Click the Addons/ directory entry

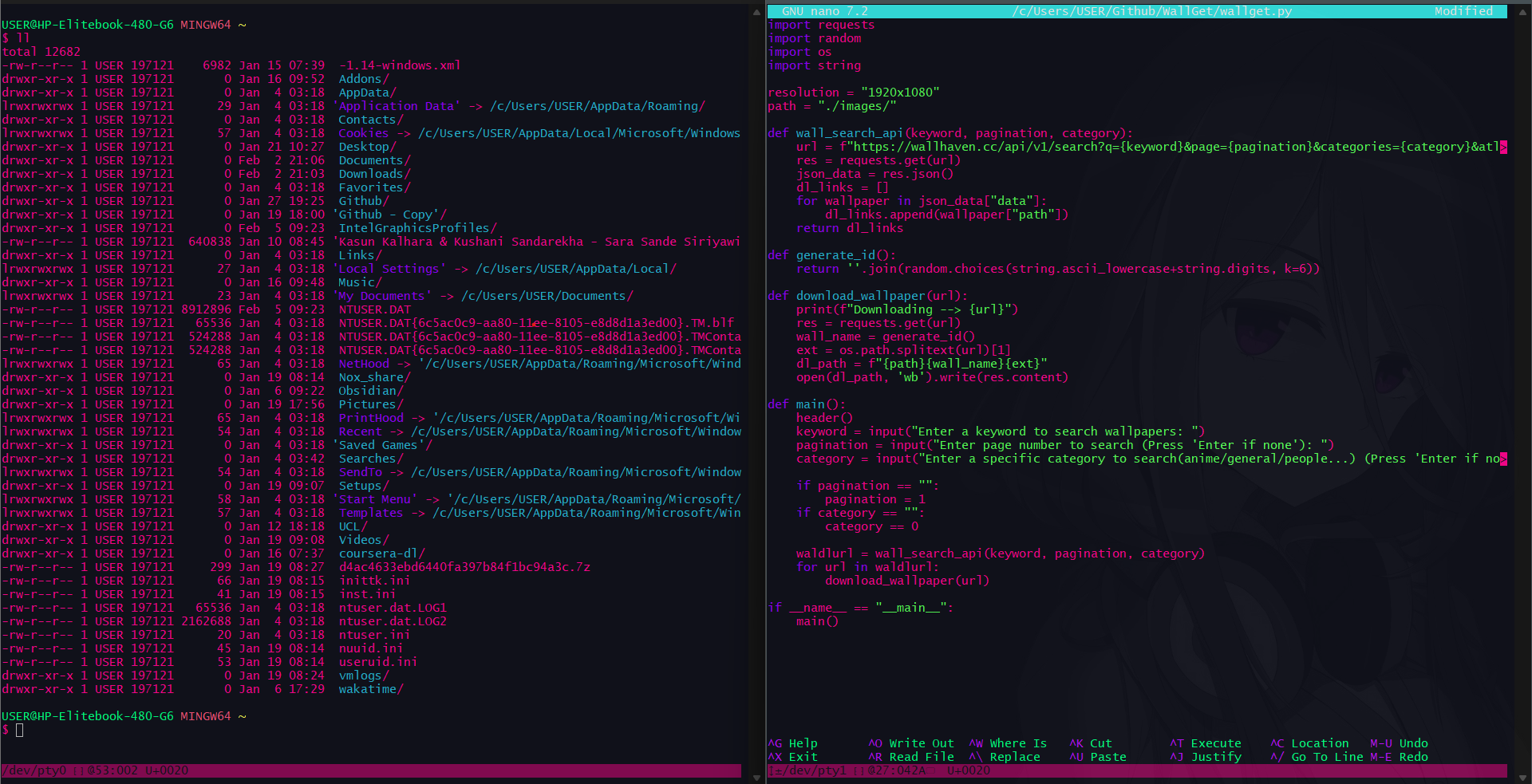(x=364, y=79)
